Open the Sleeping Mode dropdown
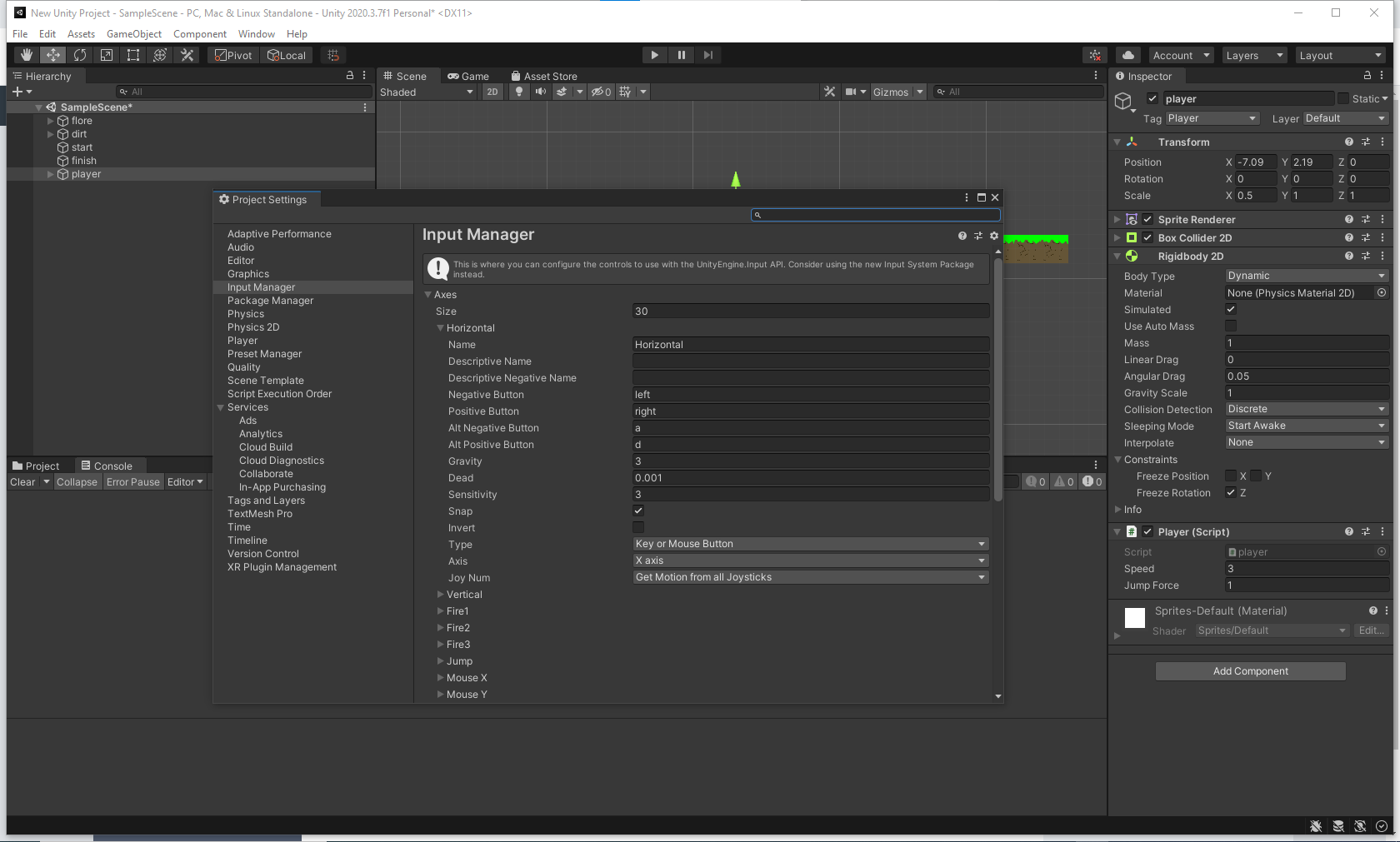Image resolution: width=1400 pixels, height=842 pixels. (1307, 426)
